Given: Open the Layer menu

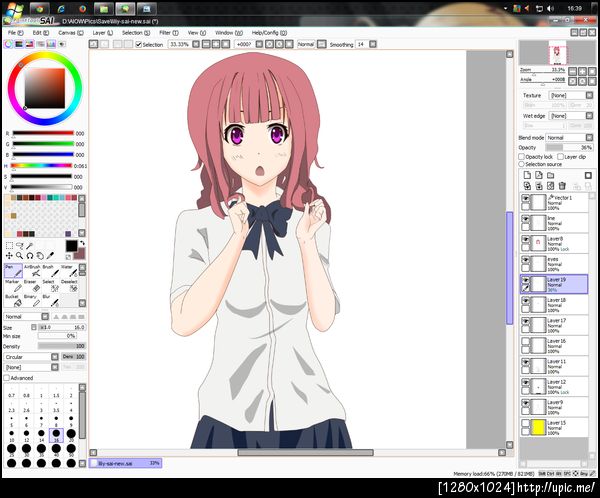Looking at the screenshot, I should tap(103, 33).
